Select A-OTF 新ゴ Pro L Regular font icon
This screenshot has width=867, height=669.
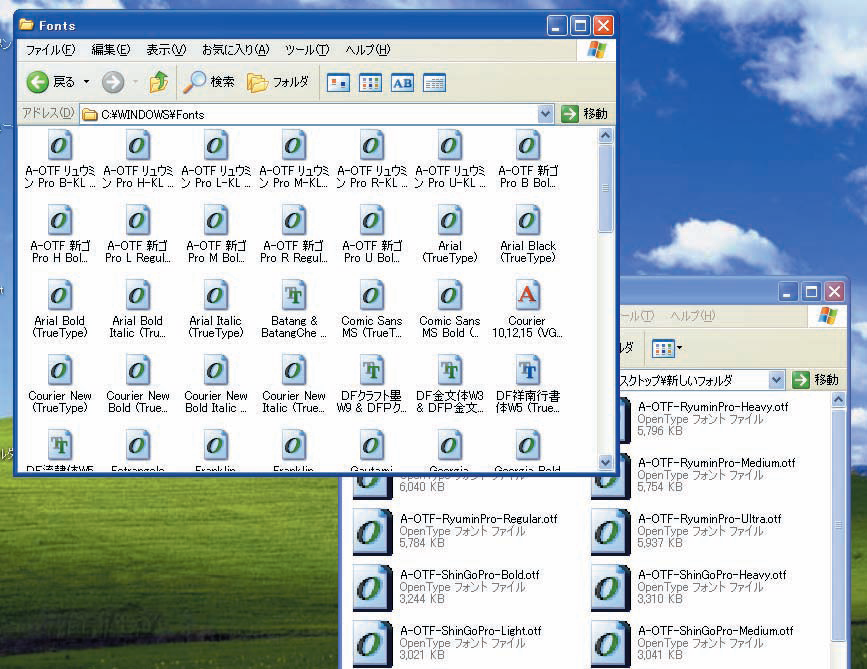pyautogui.click(x=138, y=221)
